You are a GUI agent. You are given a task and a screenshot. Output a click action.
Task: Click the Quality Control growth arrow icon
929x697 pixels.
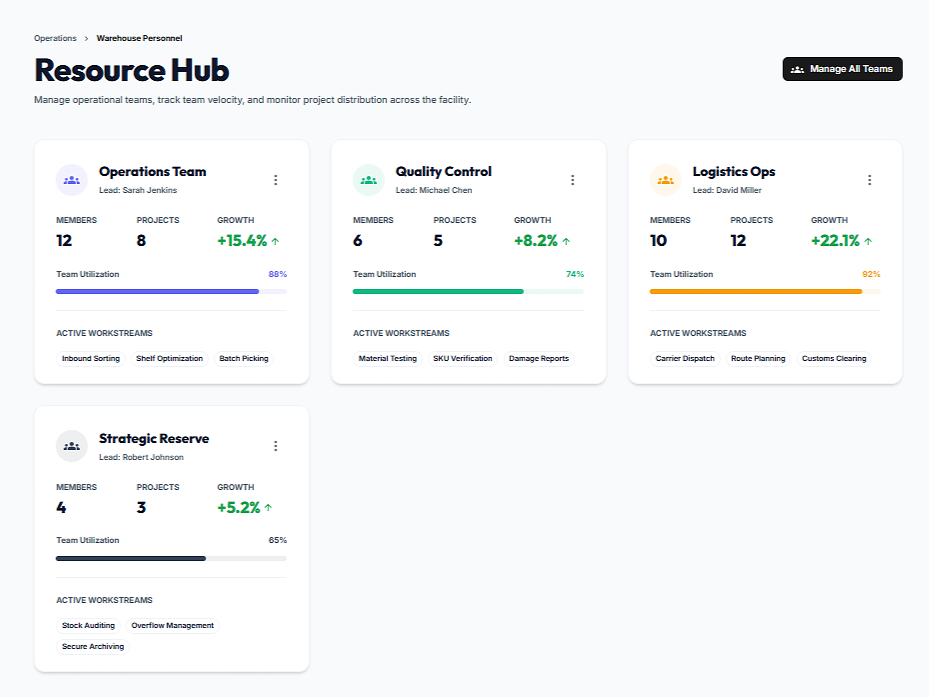pos(566,241)
